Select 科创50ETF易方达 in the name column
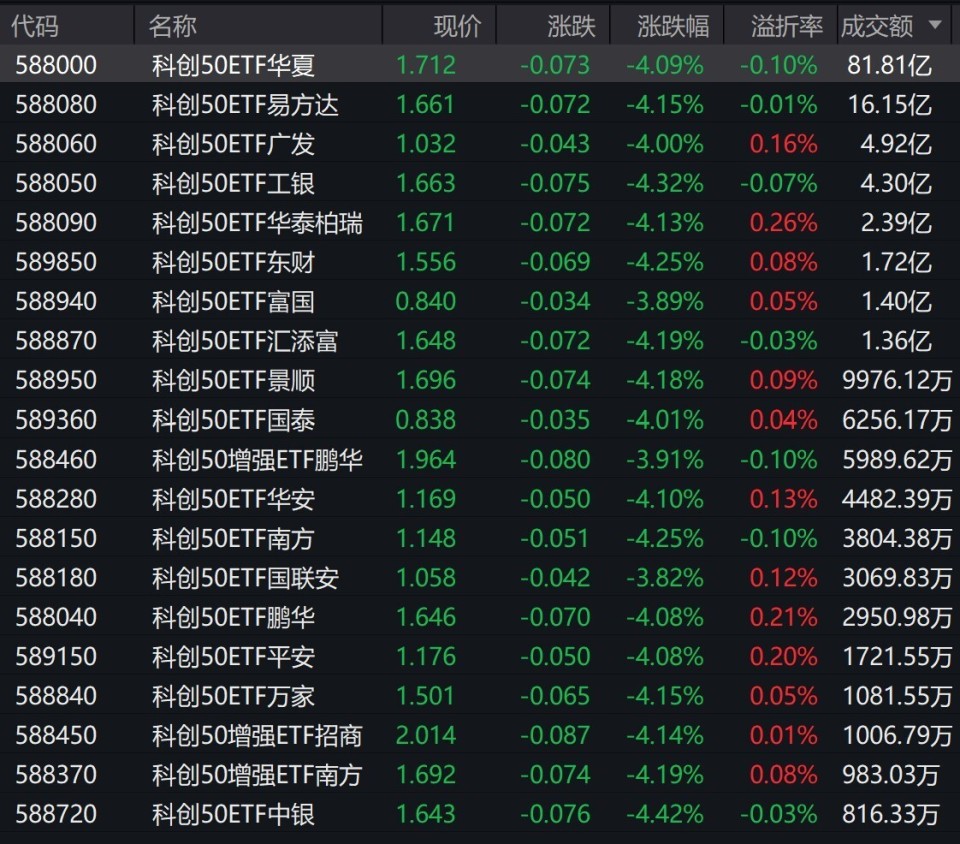 tap(246, 105)
